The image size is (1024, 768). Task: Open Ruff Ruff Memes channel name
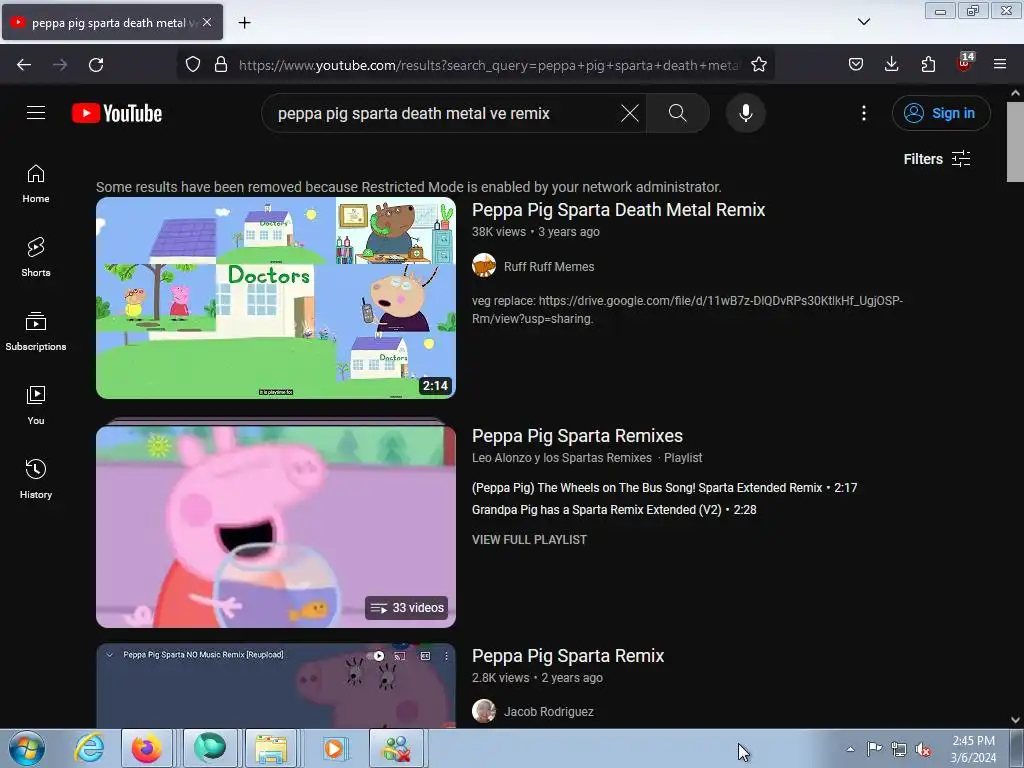tap(549, 266)
